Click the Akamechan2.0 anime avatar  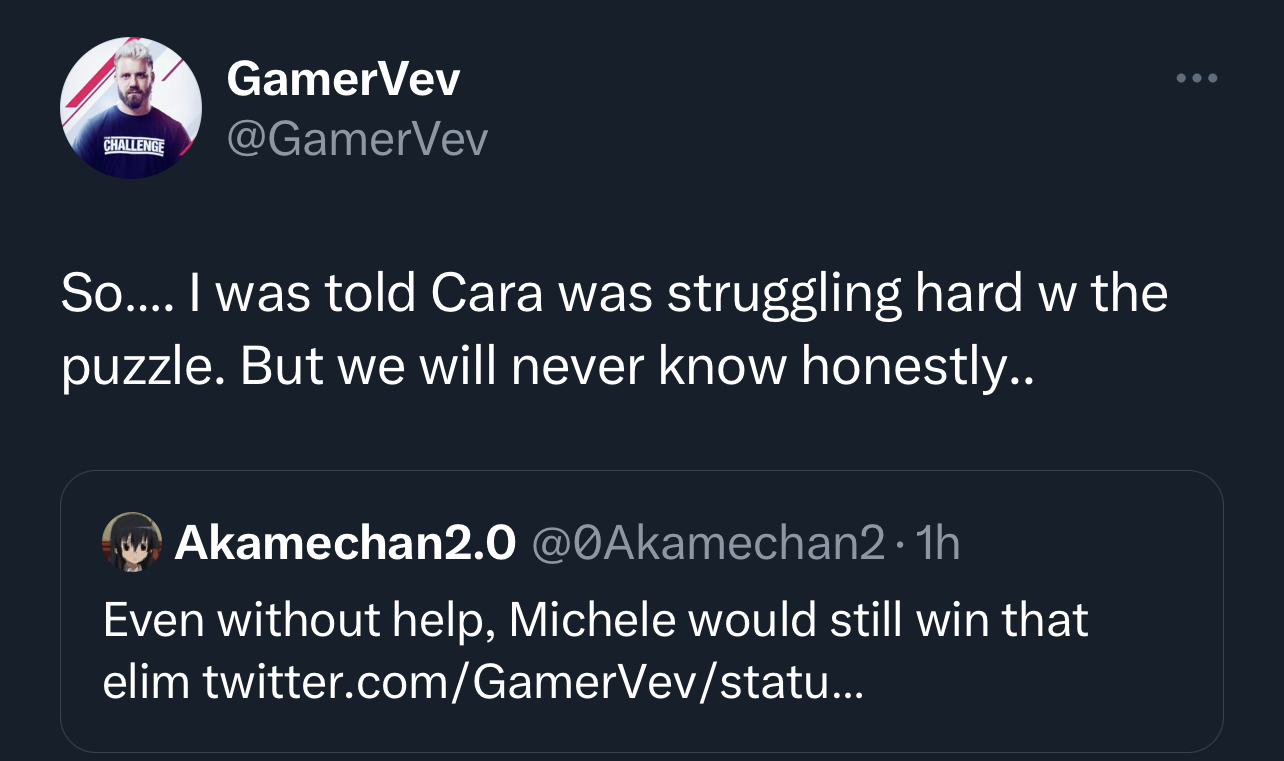[132, 543]
